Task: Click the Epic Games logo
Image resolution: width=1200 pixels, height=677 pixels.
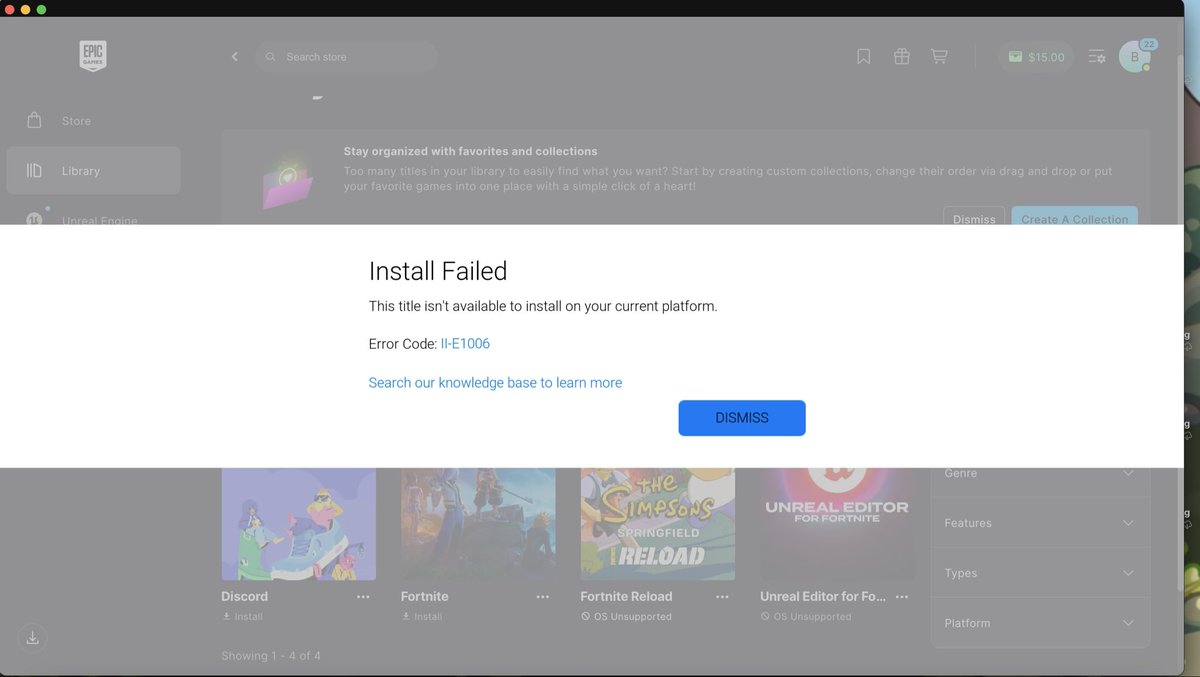Action: tap(93, 56)
